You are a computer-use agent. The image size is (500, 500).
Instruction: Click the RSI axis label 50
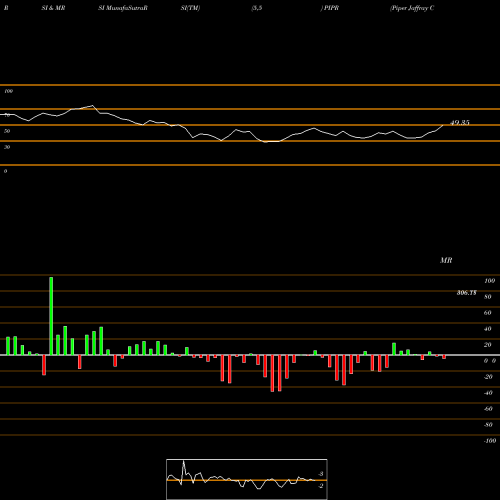pyautogui.click(x=7, y=131)
